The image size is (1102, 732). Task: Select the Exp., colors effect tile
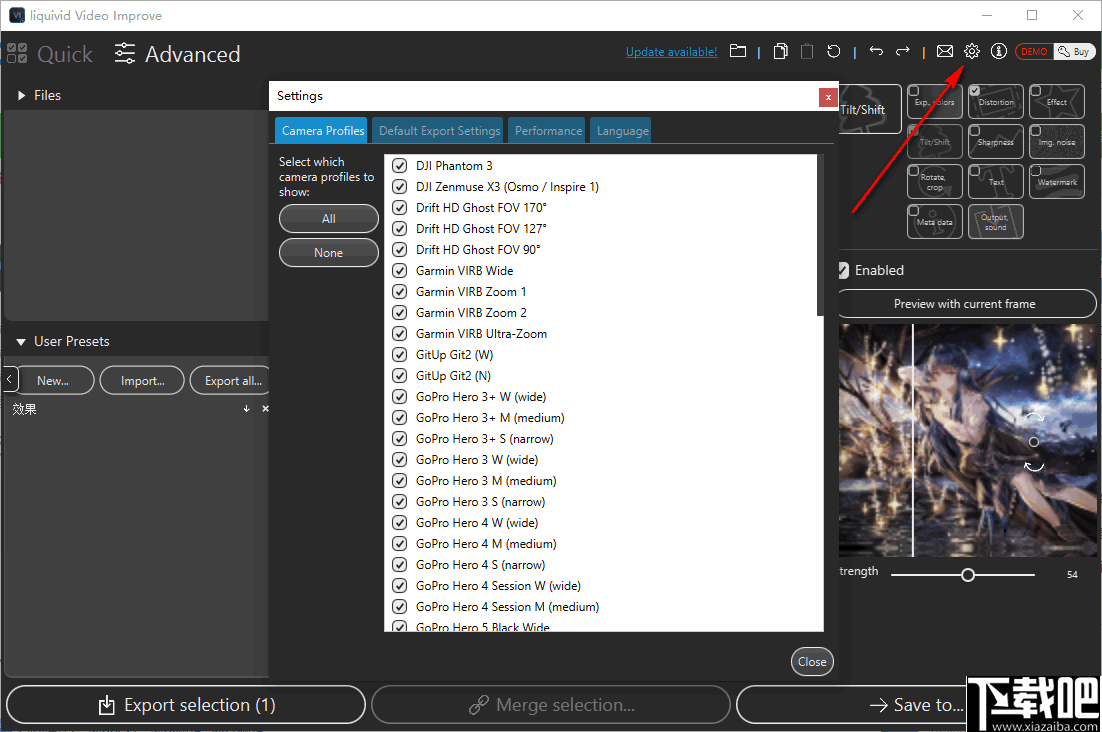tap(934, 102)
